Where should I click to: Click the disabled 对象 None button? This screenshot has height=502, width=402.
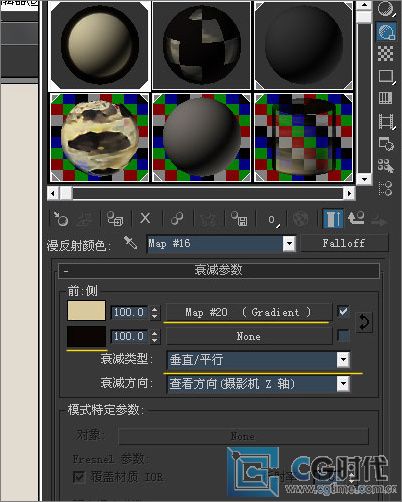click(243, 436)
